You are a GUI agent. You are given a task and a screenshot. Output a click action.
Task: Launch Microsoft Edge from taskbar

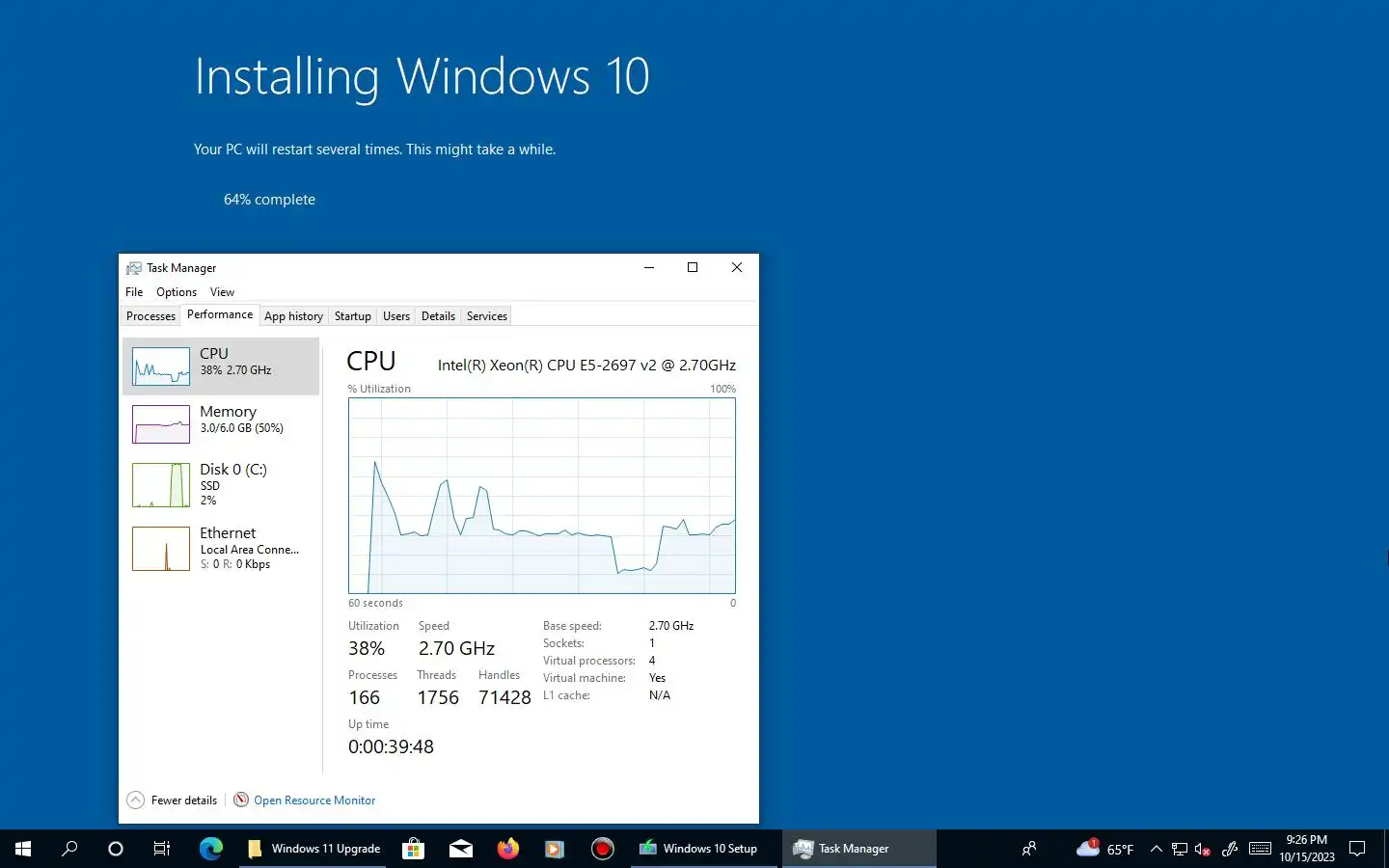pyautogui.click(x=211, y=849)
